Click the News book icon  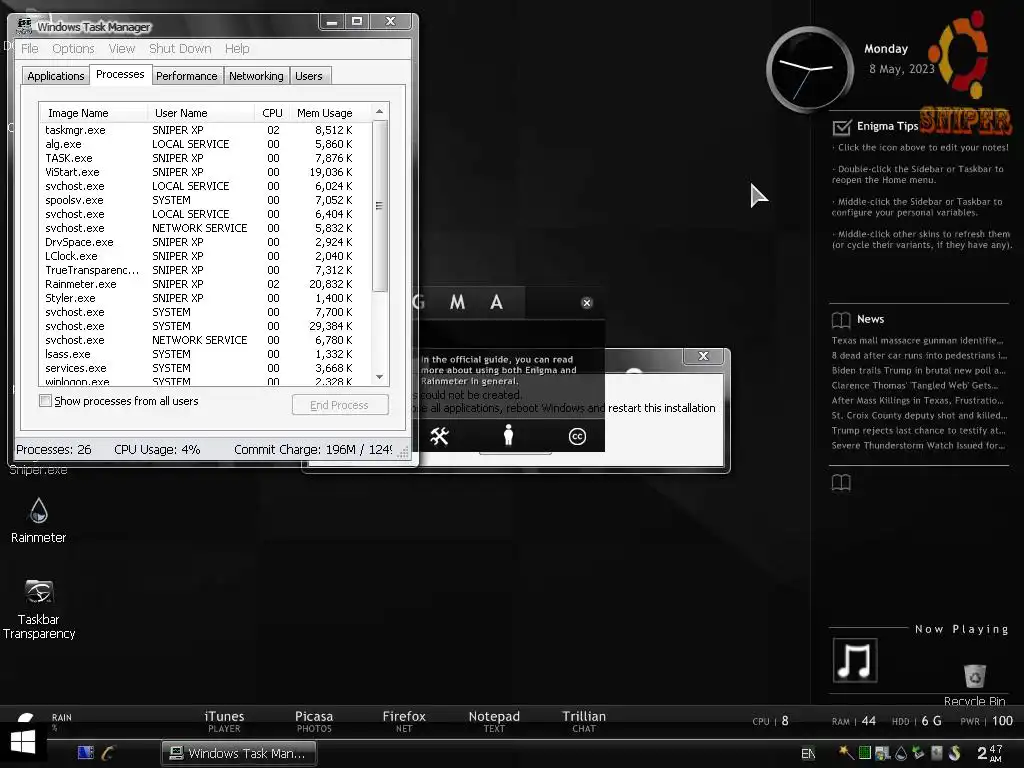[x=841, y=319]
